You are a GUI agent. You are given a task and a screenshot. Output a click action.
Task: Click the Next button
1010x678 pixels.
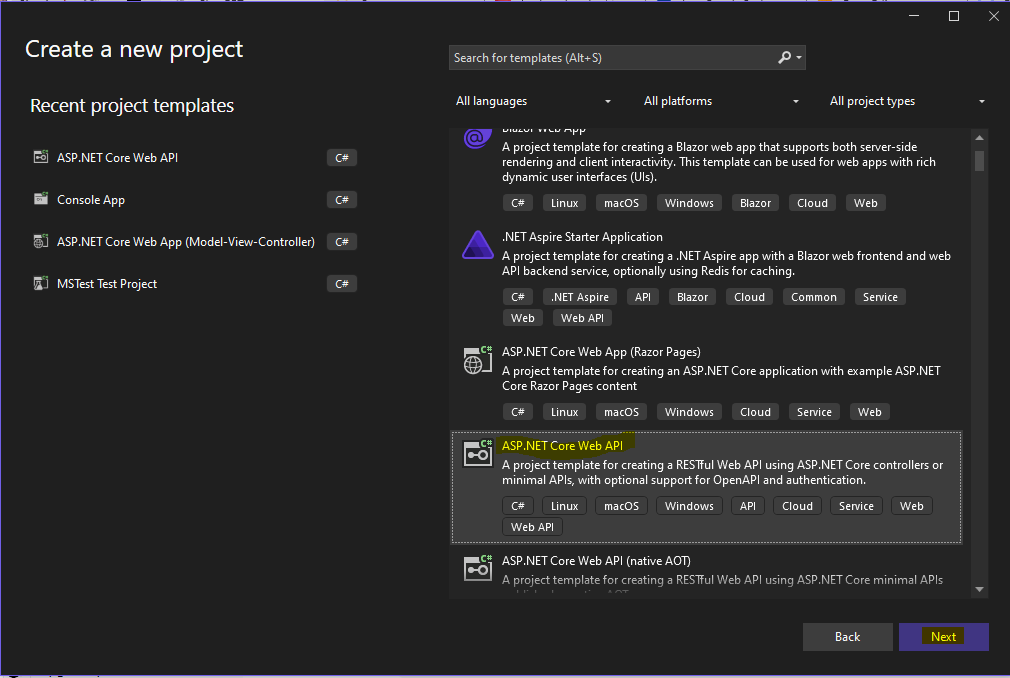click(944, 637)
